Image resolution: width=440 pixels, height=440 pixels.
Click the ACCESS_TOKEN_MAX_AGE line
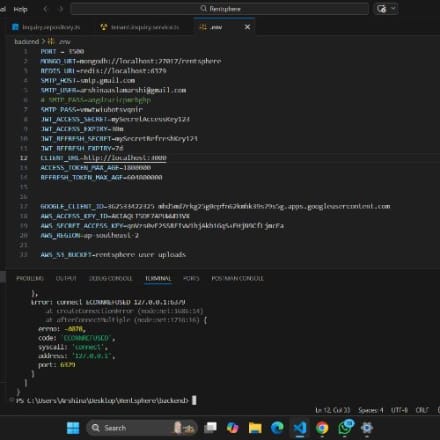96,167
